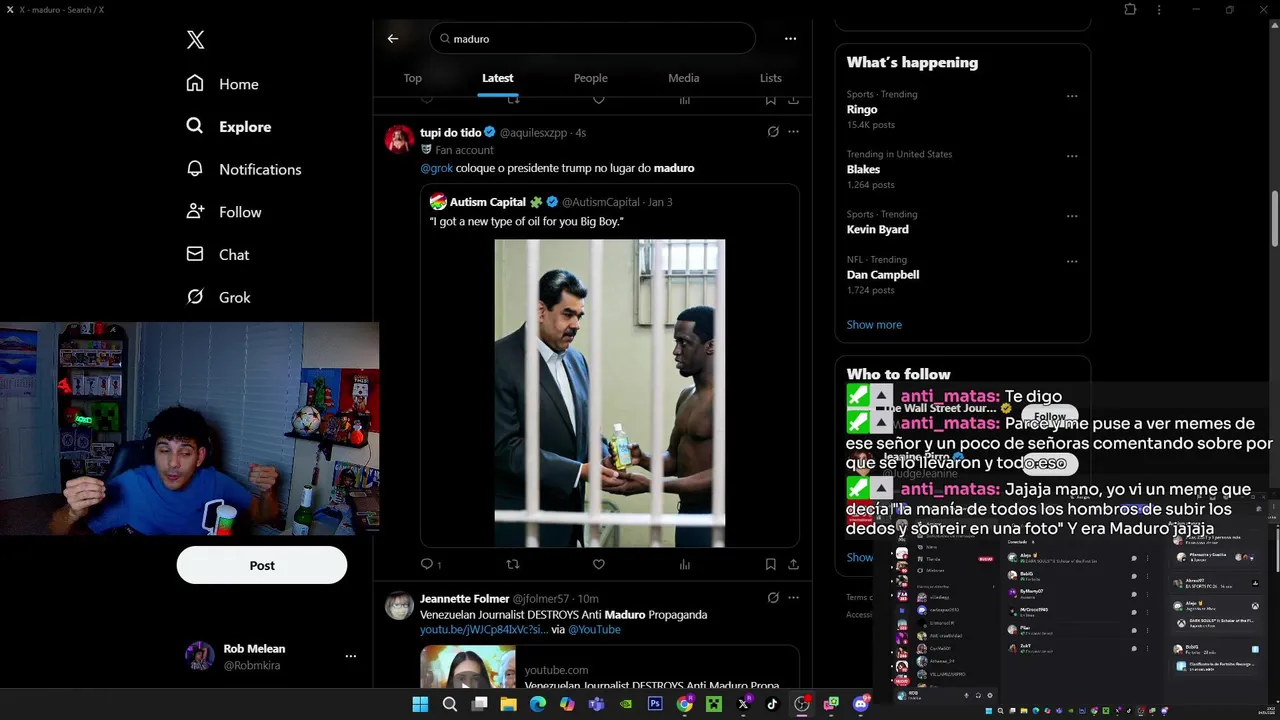The width and height of the screenshot is (1280, 720).
Task: Click the Post button
Action: tap(262, 565)
